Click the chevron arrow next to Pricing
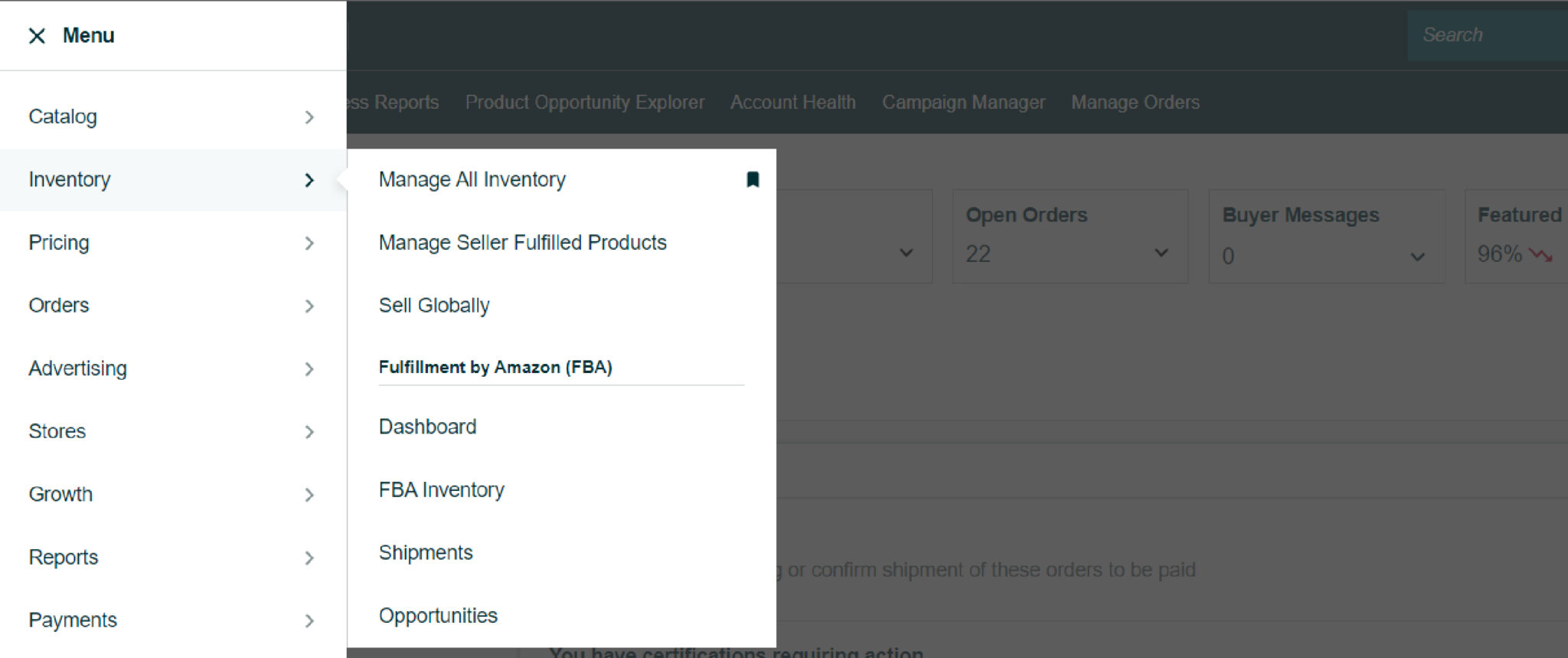 (x=309, y=243)
